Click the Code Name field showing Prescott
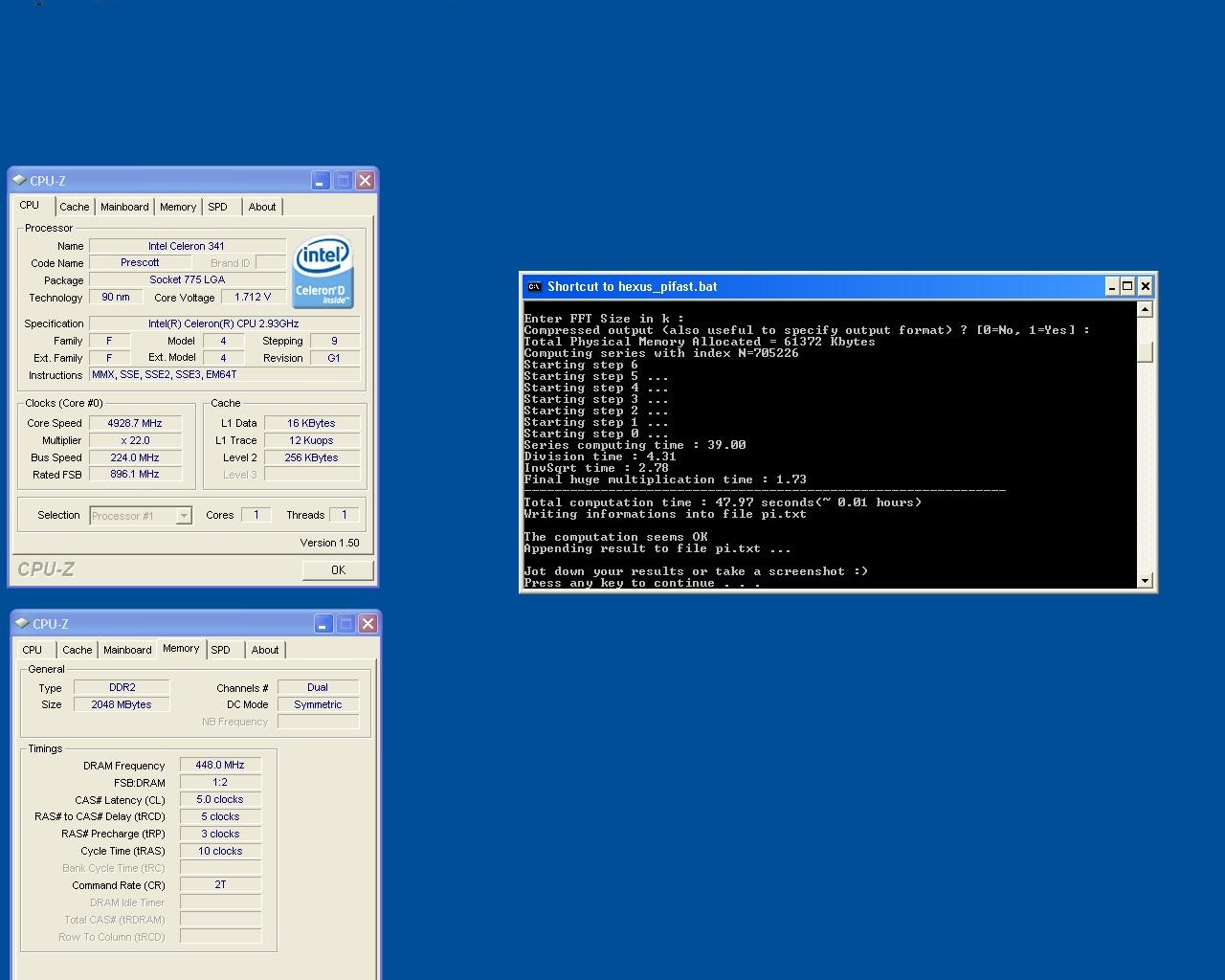This screenshot has width=1225, height=980. (x=141, y=262)
